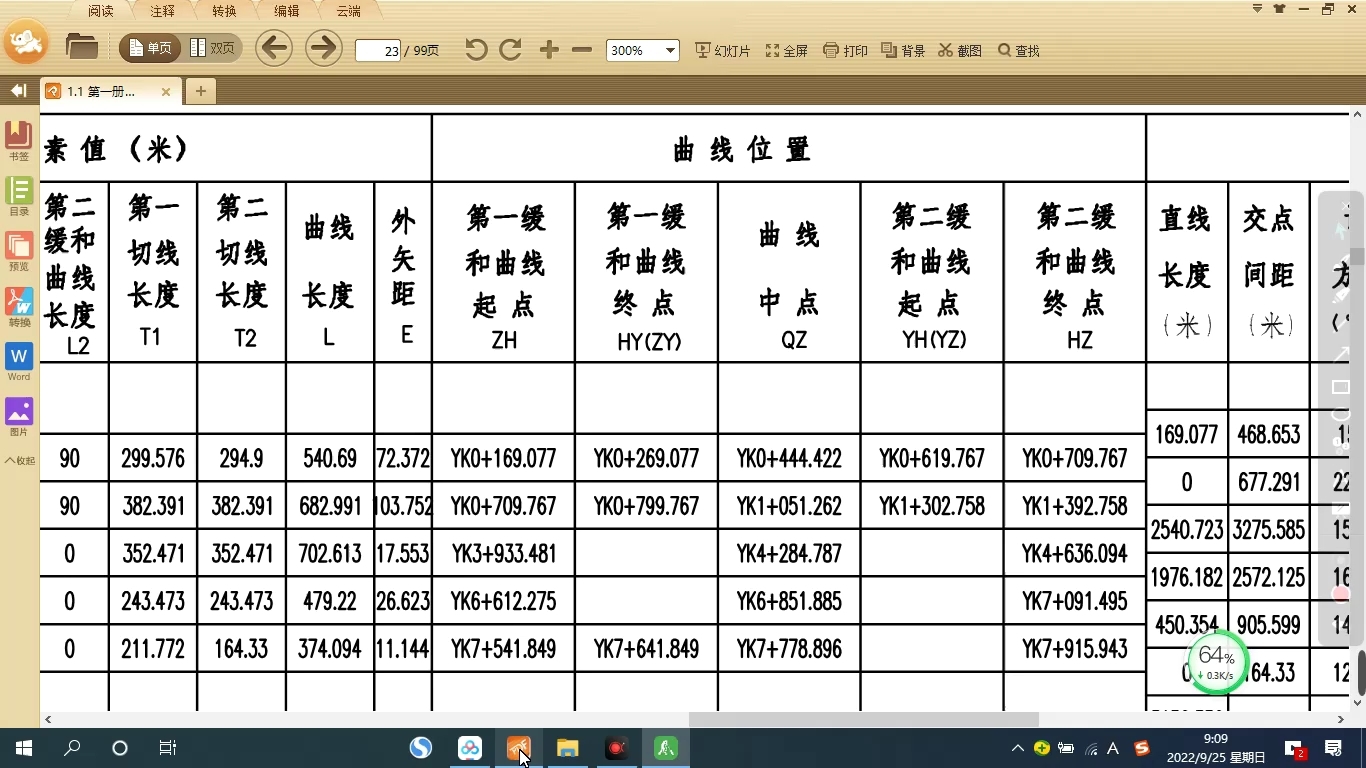Click the horizontal scrollbar thumb
Viewport: 1366px width, 768px height.
pos(864,719)
